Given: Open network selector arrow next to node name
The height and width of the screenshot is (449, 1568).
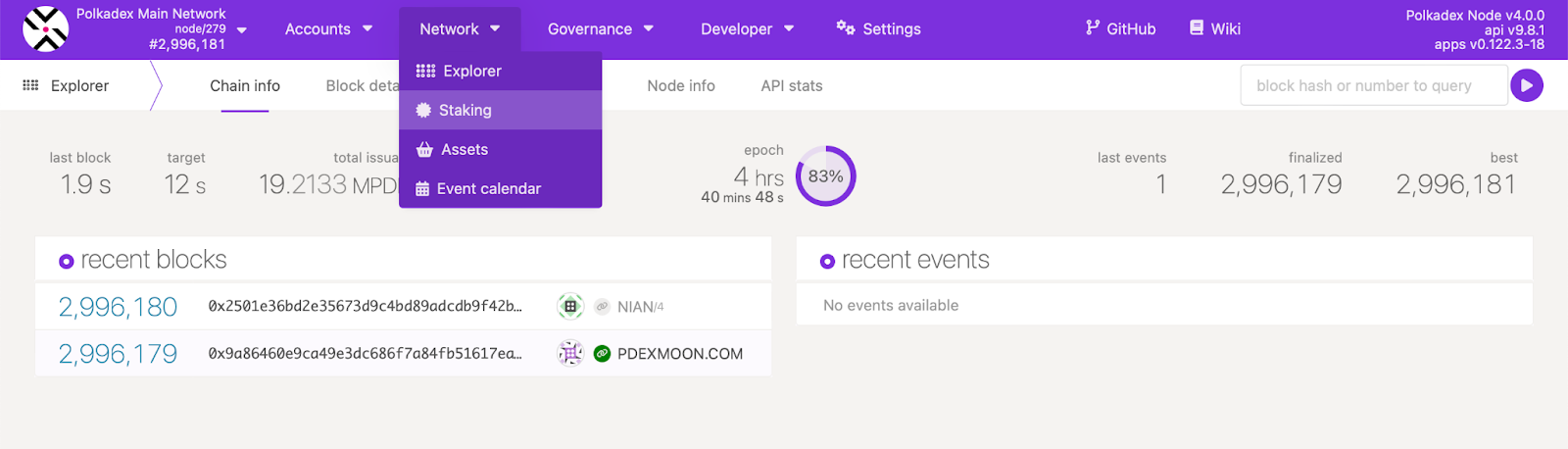Looking at the screenshot, I should [x=242, y=30].
